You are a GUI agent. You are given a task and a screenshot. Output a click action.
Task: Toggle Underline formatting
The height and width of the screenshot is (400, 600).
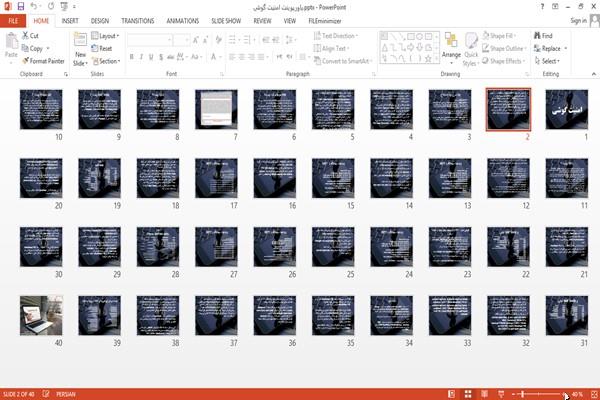pyautogui.click(x=151, y=57)
